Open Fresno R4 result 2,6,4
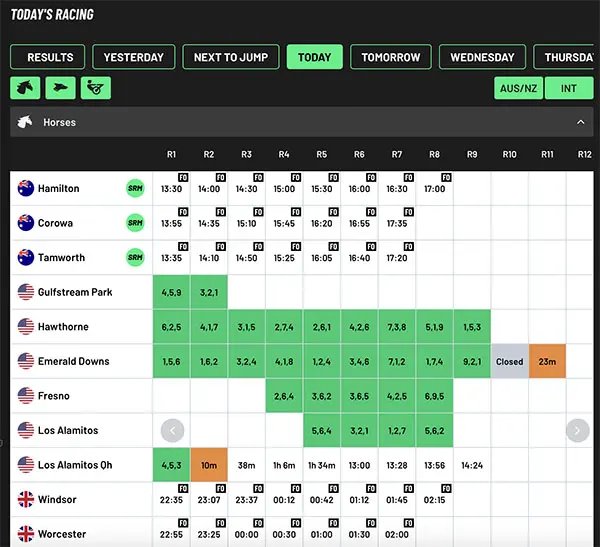This screenshot has height=547, width=600. click(284, 396)
